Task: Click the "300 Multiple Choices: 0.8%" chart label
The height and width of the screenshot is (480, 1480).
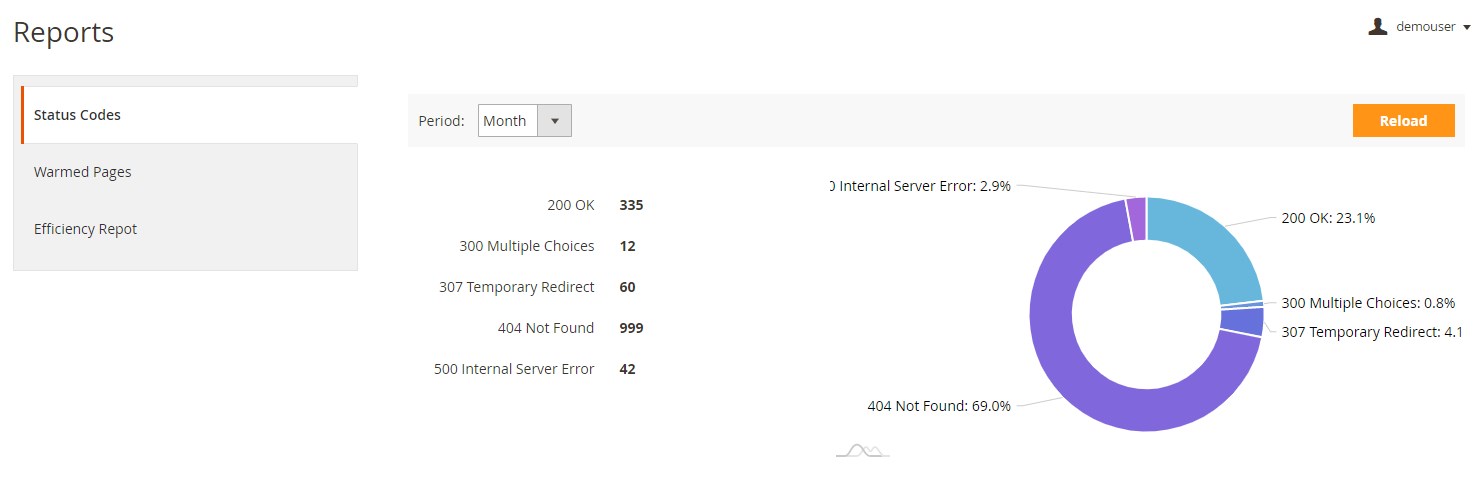Action: [x=1368, y=303]
